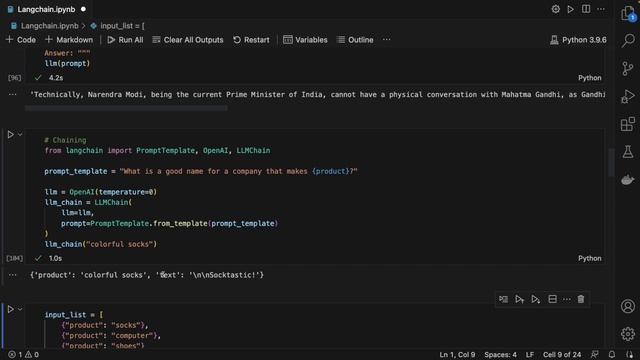
Task: Open the Source Control icon
Action: (628, 68)
